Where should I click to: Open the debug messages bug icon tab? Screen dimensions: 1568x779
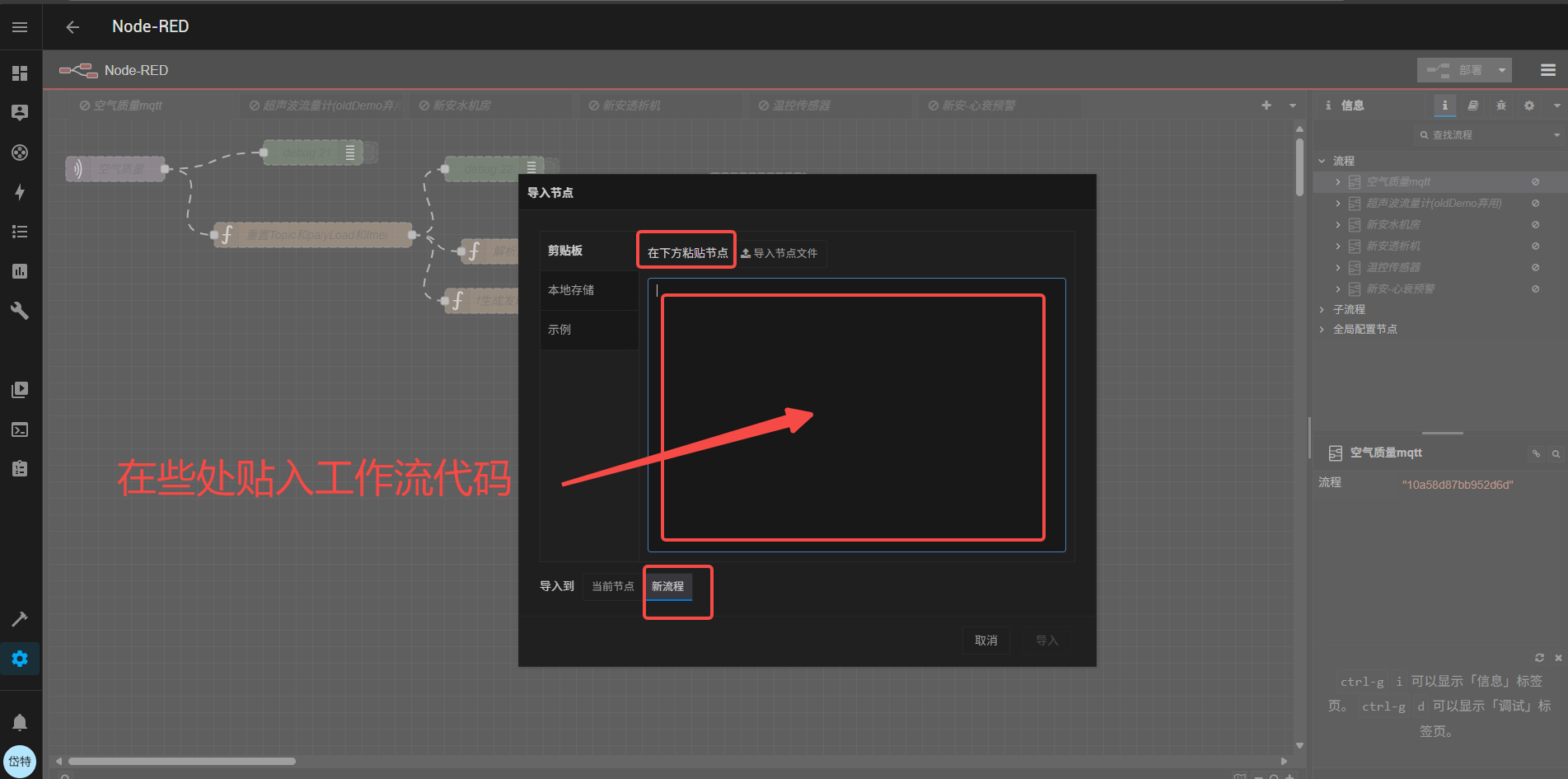tap(1500, 106)
